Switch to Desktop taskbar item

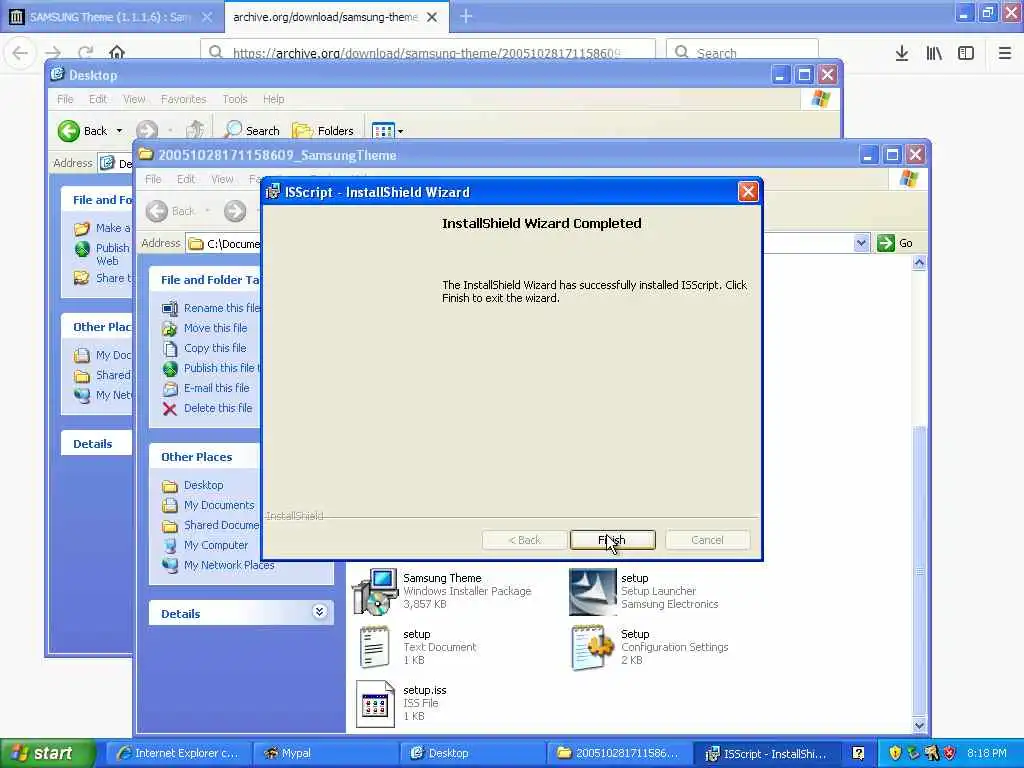click(x=472, y=753)
